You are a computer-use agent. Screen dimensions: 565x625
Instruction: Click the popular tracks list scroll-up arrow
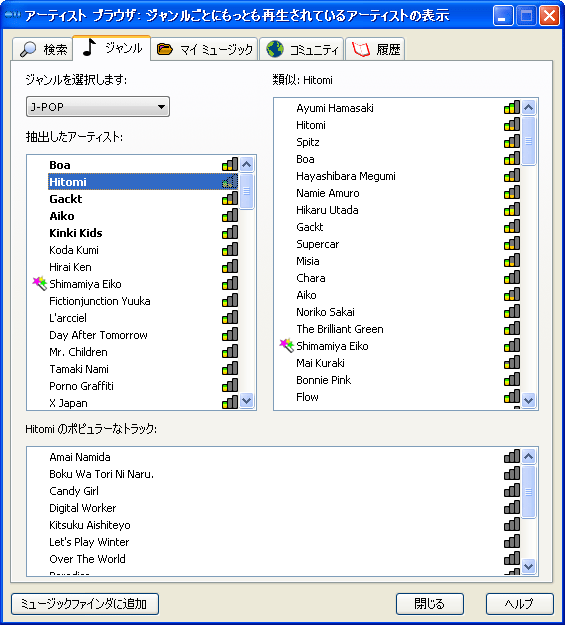pos(529,456)
